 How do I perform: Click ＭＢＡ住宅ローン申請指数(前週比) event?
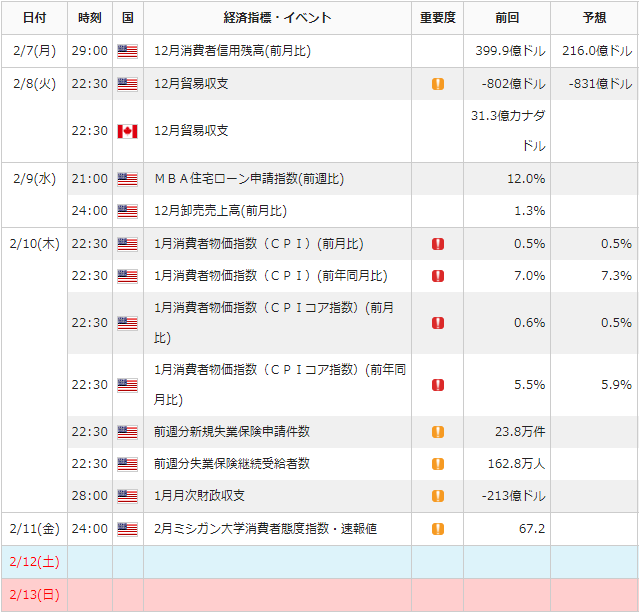249,179
